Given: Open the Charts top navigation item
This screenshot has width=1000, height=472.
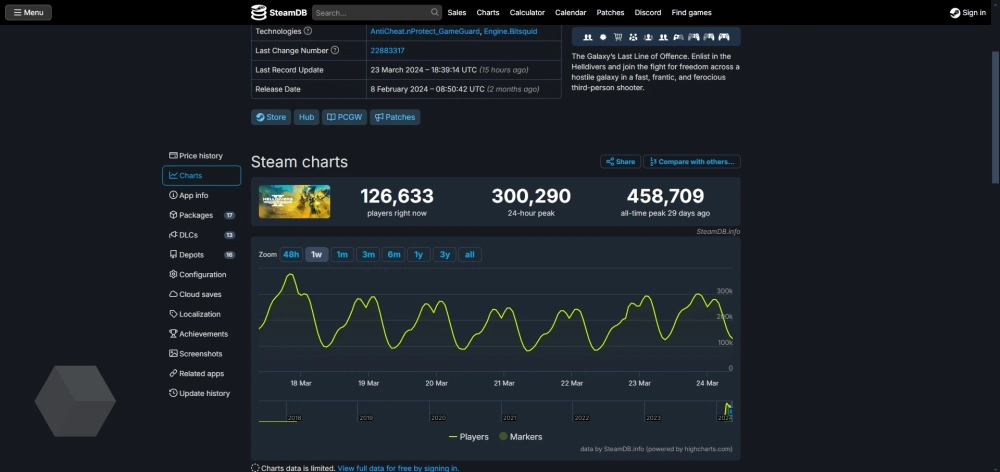Looking at the screenshot, I should coord(488,13).
